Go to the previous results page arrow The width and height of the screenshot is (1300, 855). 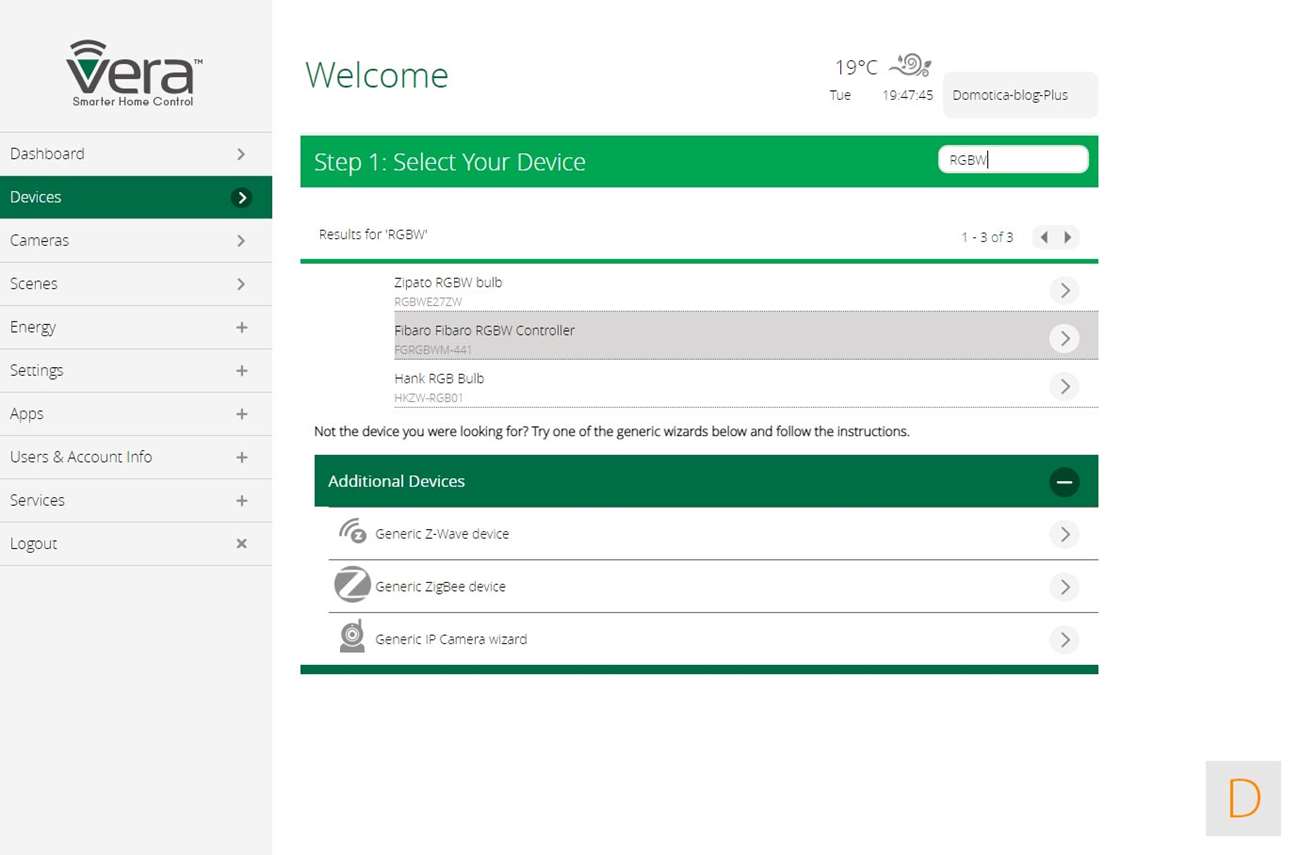(1044, 237)
